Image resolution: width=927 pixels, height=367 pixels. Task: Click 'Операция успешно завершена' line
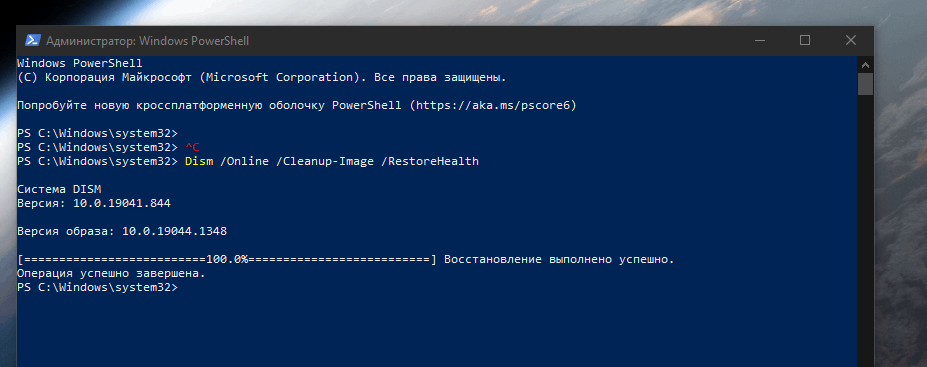(x=111, y=274)
